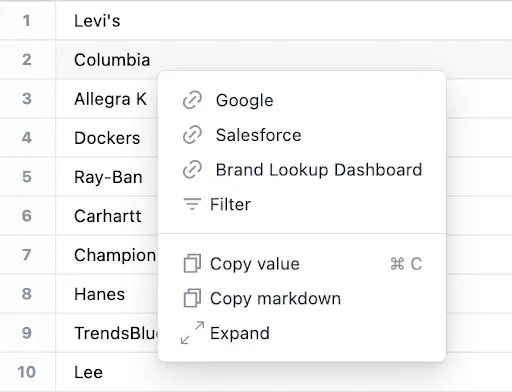512x392 pixels.
Task: Select the Levi's cell in row 1
Action: (x=284, y=21)
